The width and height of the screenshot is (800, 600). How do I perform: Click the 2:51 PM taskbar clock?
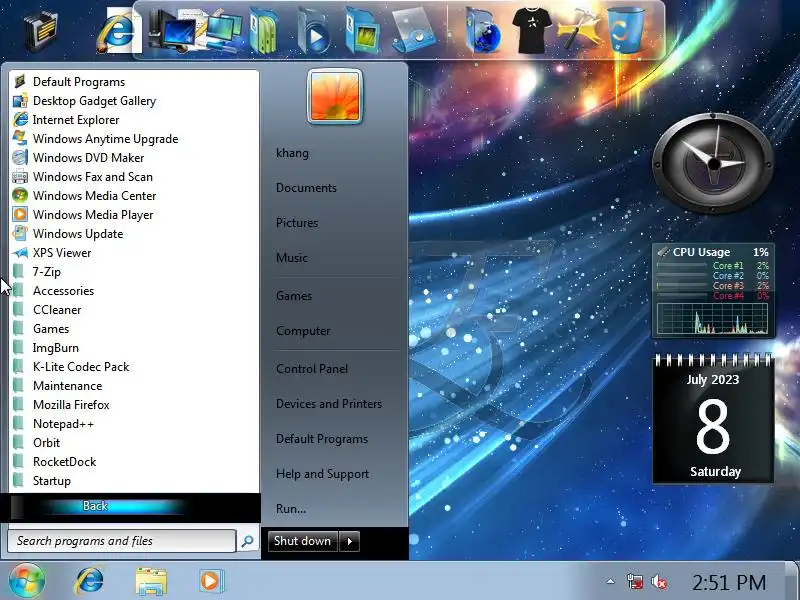(x=729, y=582)
